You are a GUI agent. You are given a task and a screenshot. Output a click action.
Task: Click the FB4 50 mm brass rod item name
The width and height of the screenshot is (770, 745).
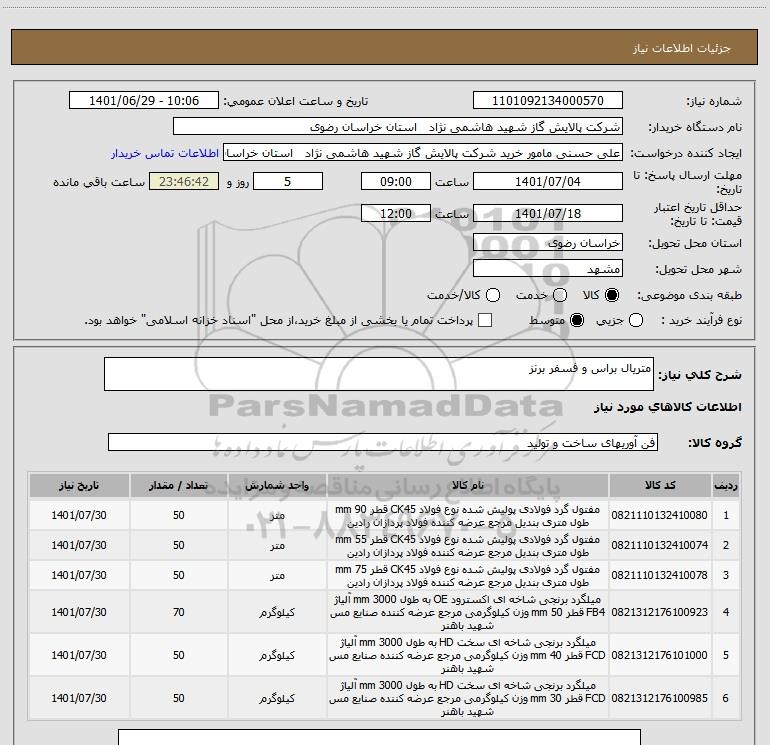pos(468,612)
